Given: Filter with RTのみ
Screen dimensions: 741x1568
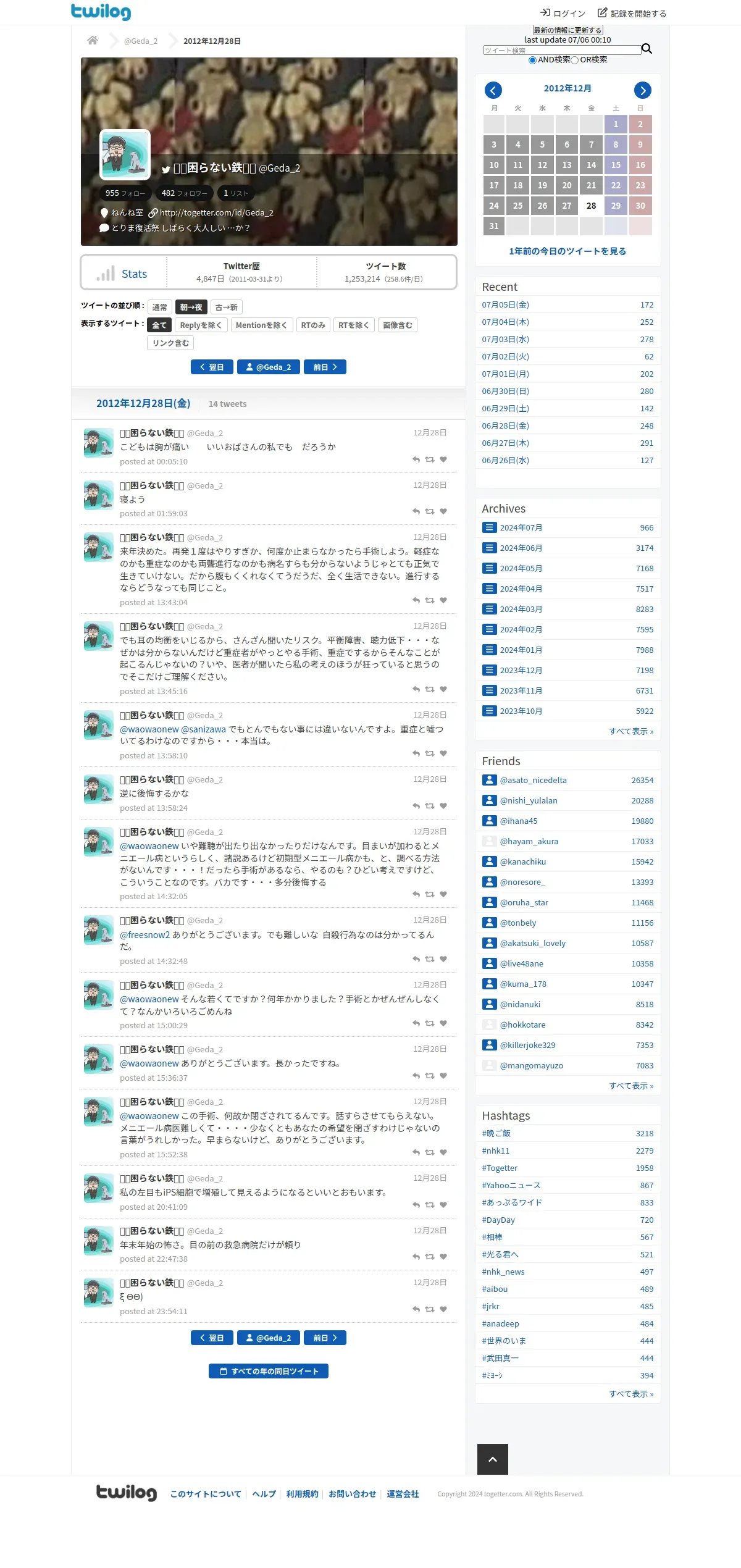Looking at the screenshot, I should click(x=313, y=325).
